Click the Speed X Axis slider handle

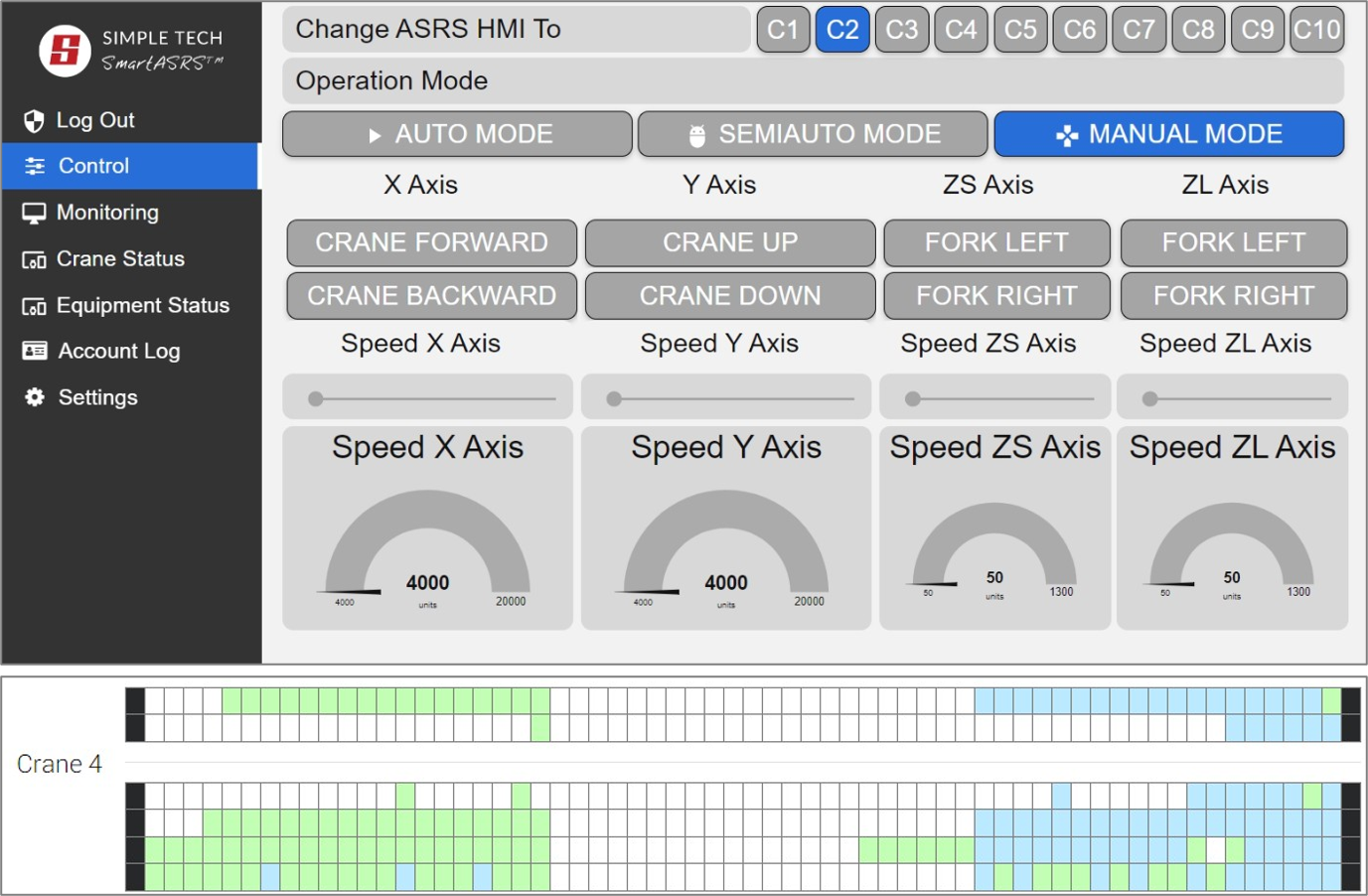[316, 399]
